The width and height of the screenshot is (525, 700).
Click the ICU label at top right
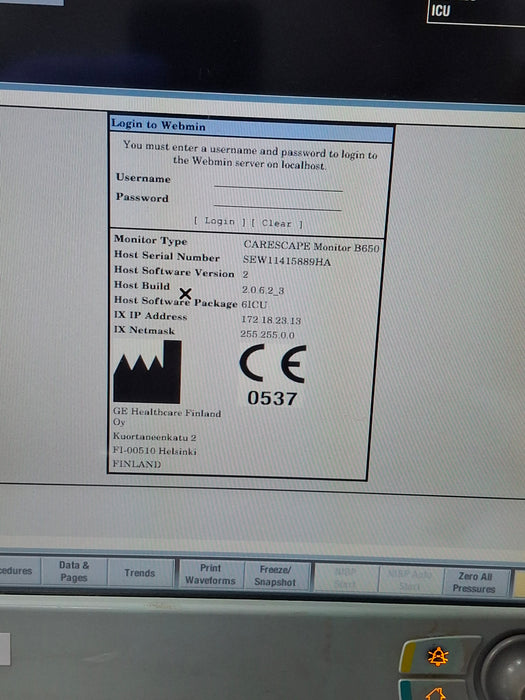coord(441,10)
